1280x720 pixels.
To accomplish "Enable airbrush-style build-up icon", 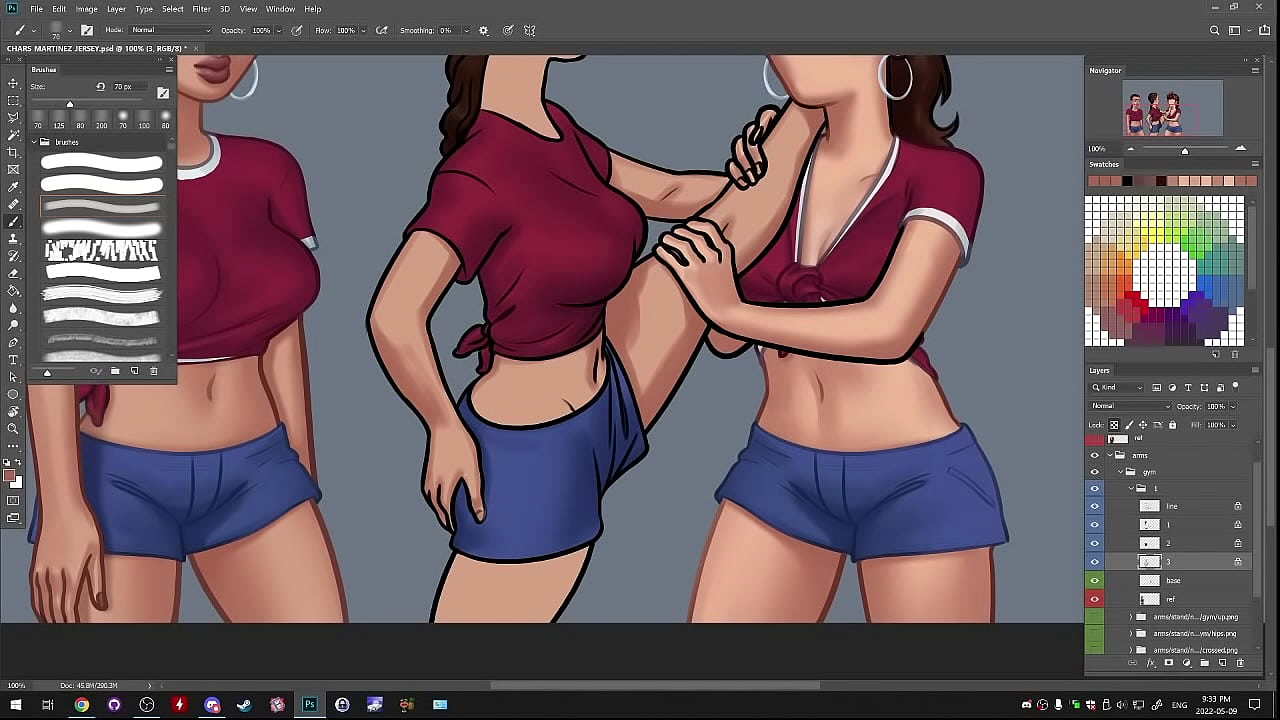I will [381, 30].
